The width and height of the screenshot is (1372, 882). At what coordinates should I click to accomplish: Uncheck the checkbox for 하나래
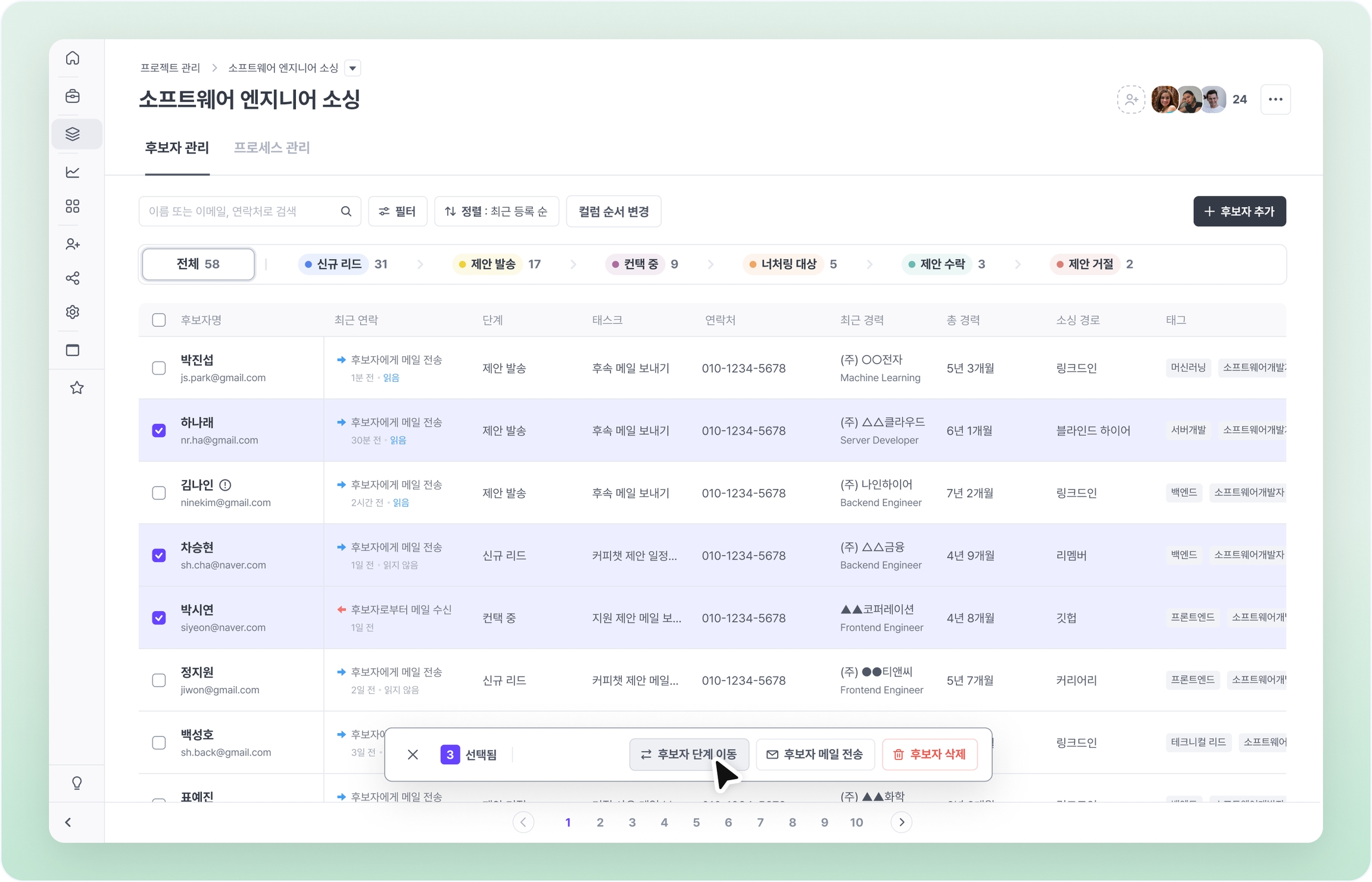(159, 431)
